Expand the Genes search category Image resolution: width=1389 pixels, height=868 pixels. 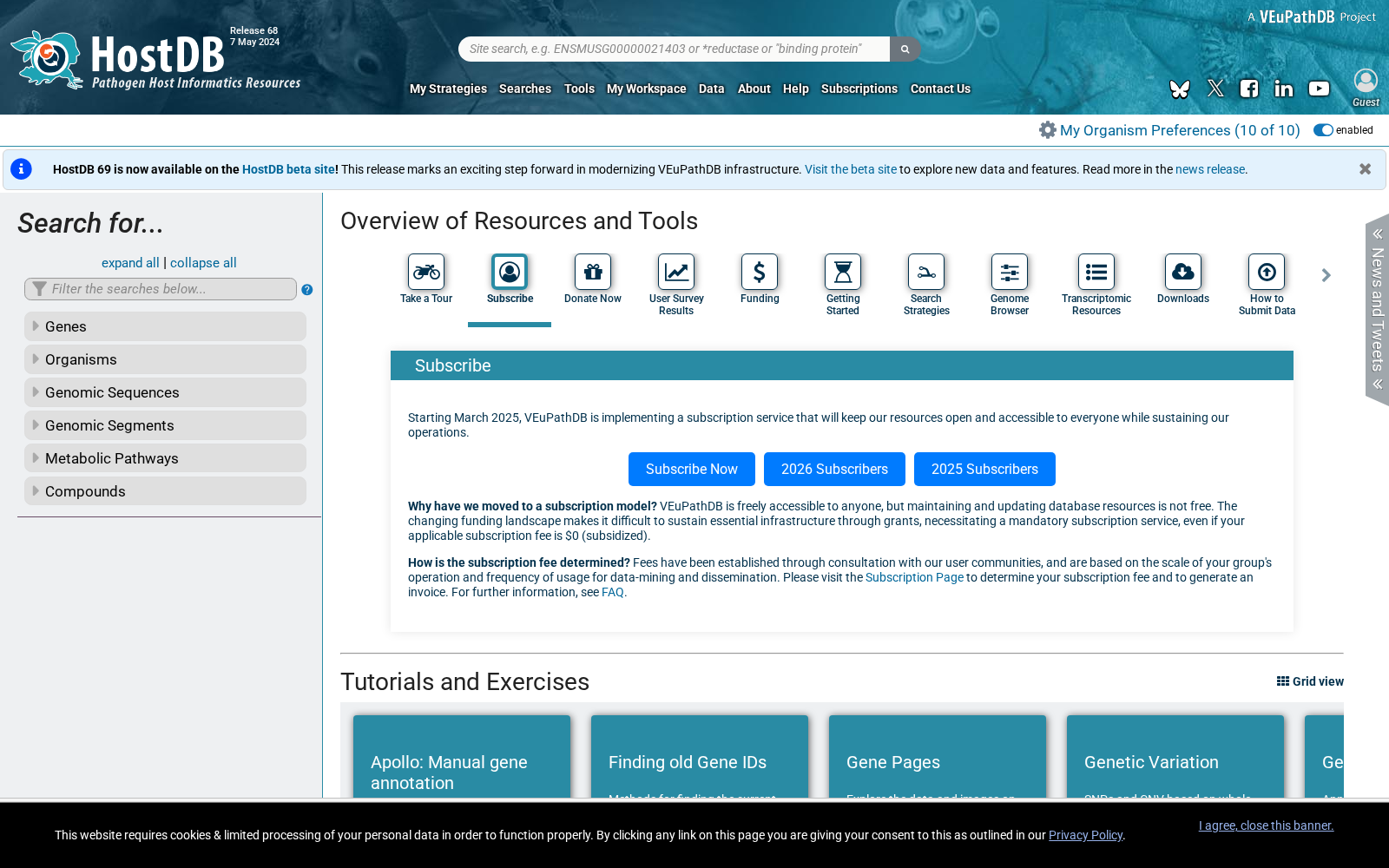pyautogui.click(x=165, y=326)
